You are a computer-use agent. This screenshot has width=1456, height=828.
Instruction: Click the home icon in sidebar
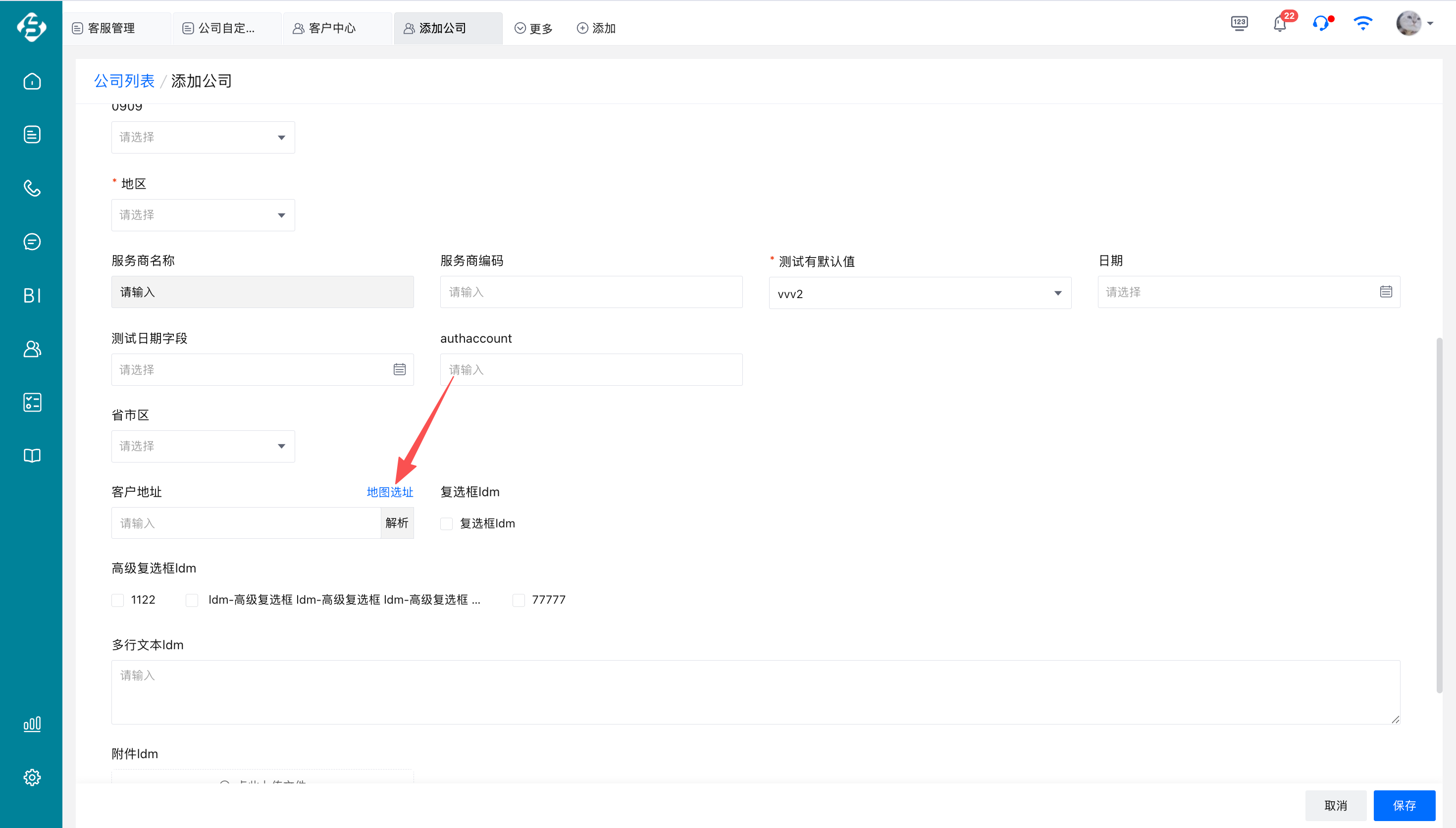(x=32, y=81)
